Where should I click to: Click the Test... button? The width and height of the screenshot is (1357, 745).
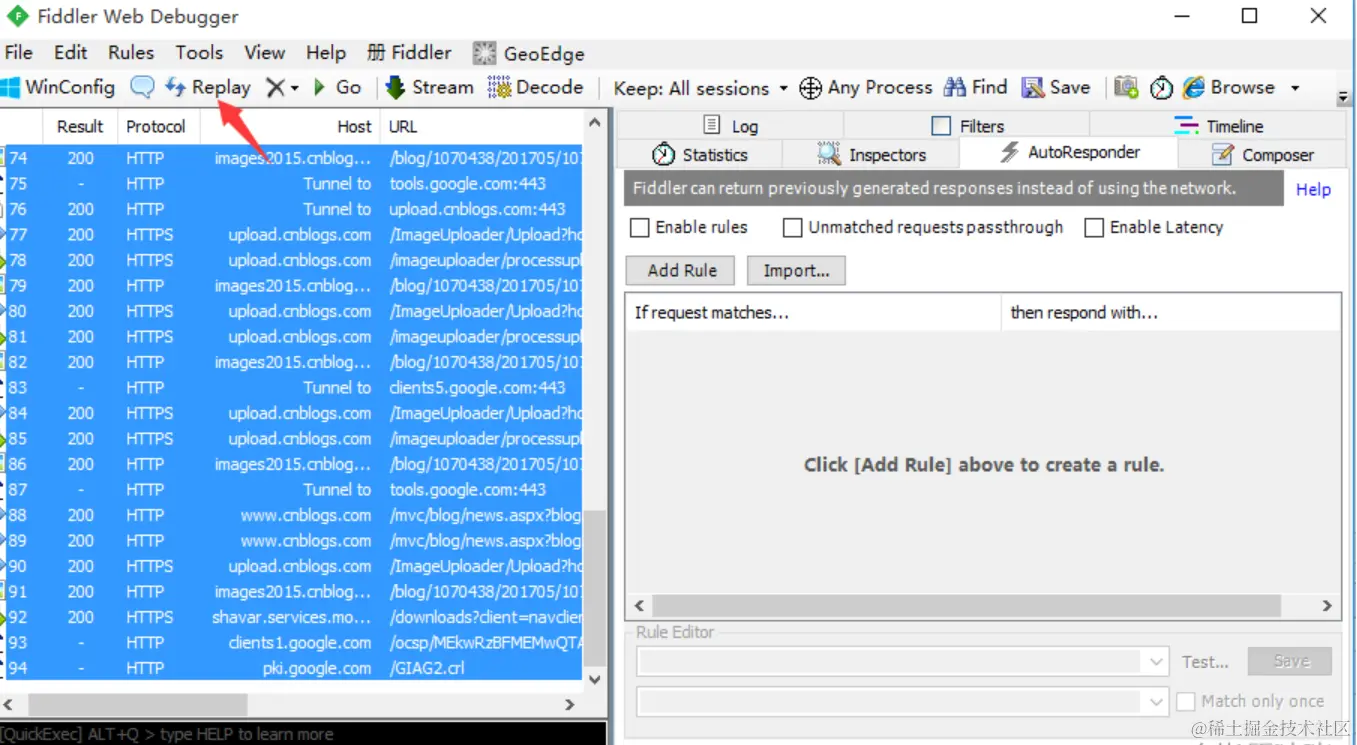pos(1206,662)
